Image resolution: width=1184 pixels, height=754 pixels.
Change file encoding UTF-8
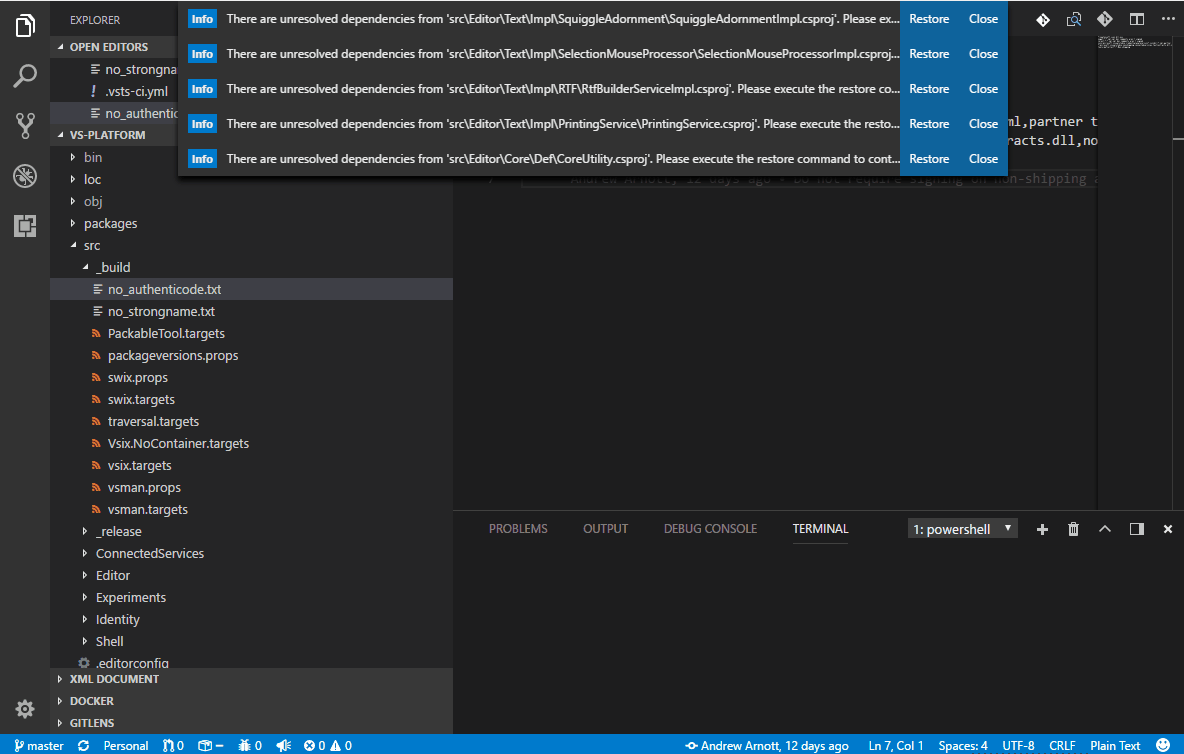click(1018, 745)
